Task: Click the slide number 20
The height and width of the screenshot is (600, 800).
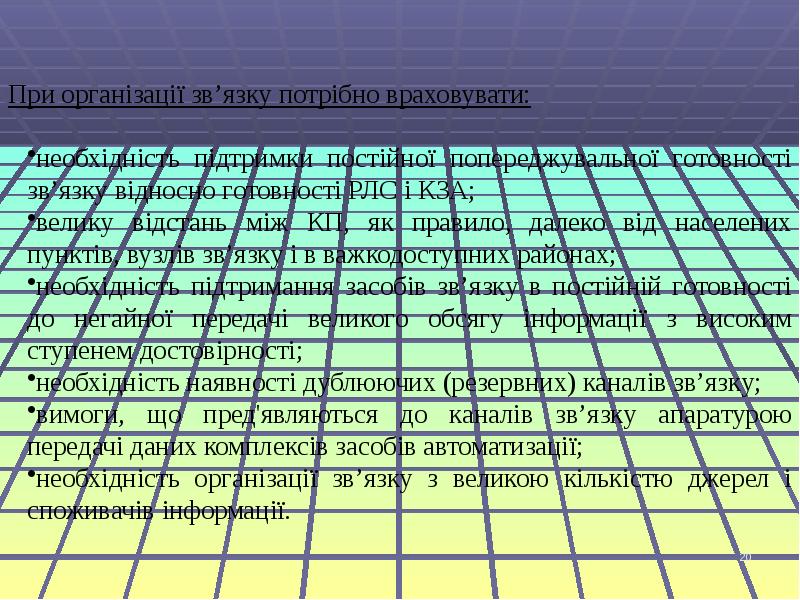Action: click(744, 557)
